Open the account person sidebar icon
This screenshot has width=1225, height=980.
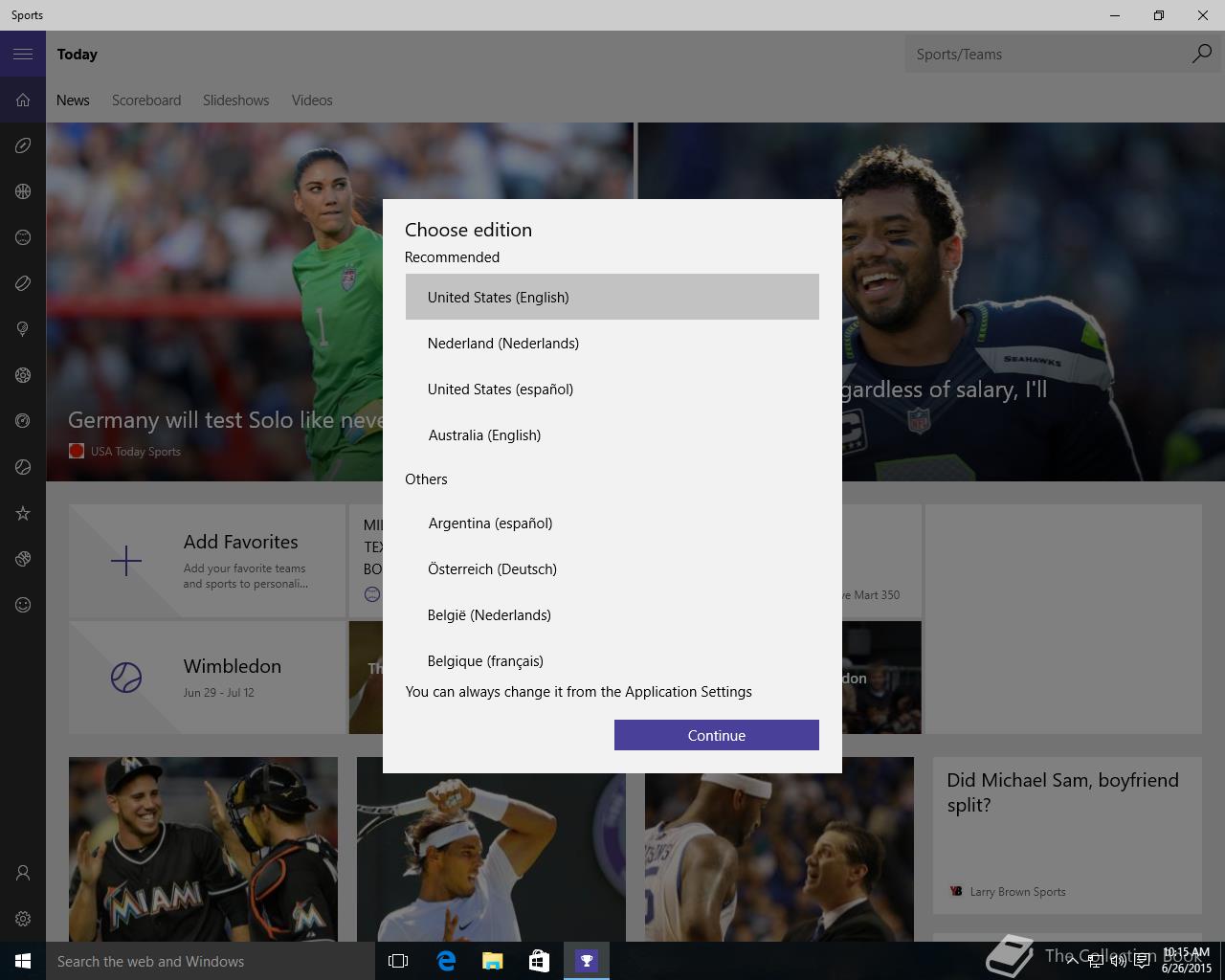(x=23, y=873)
